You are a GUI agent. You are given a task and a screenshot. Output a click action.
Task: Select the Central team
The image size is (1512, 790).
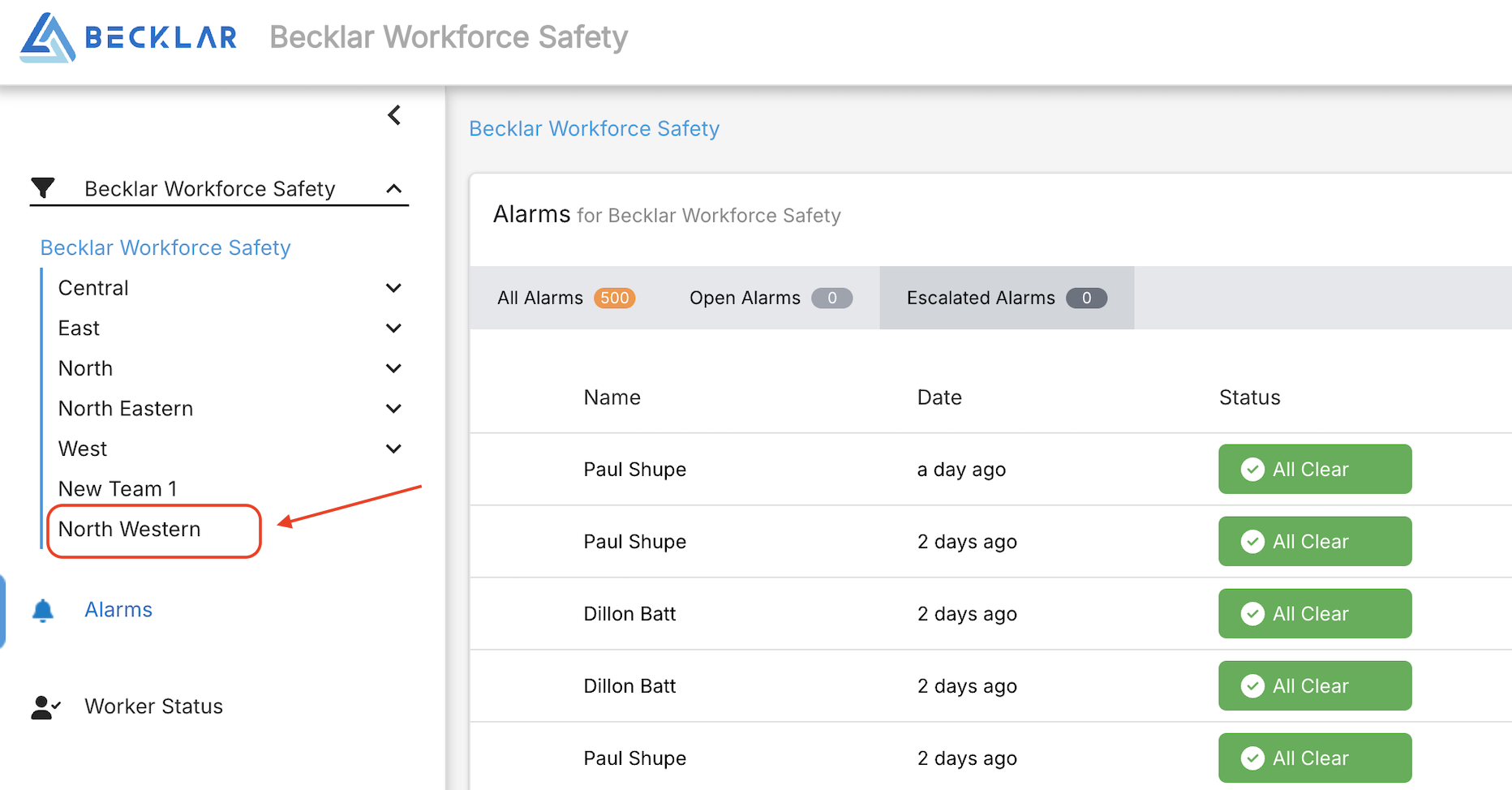(x=93, y=288)
